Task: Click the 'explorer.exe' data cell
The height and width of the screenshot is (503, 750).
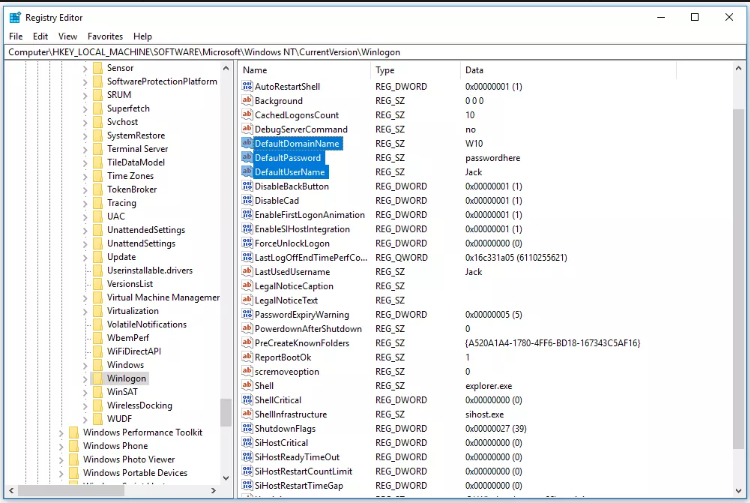Action: (488, 386)
